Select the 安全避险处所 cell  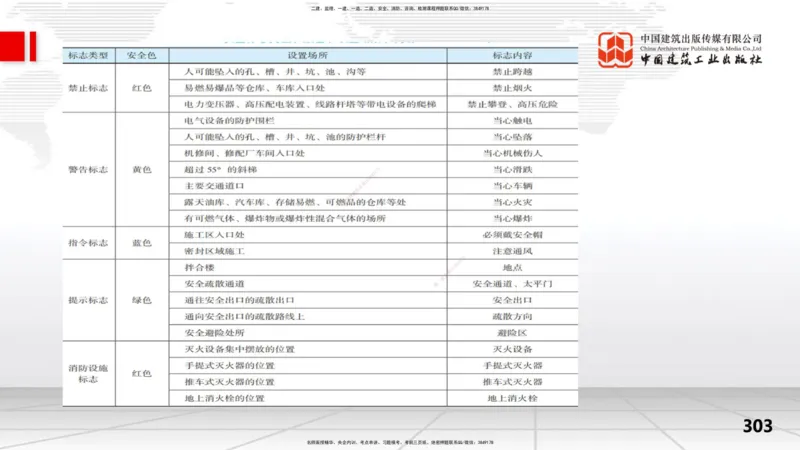coord(308,333)
